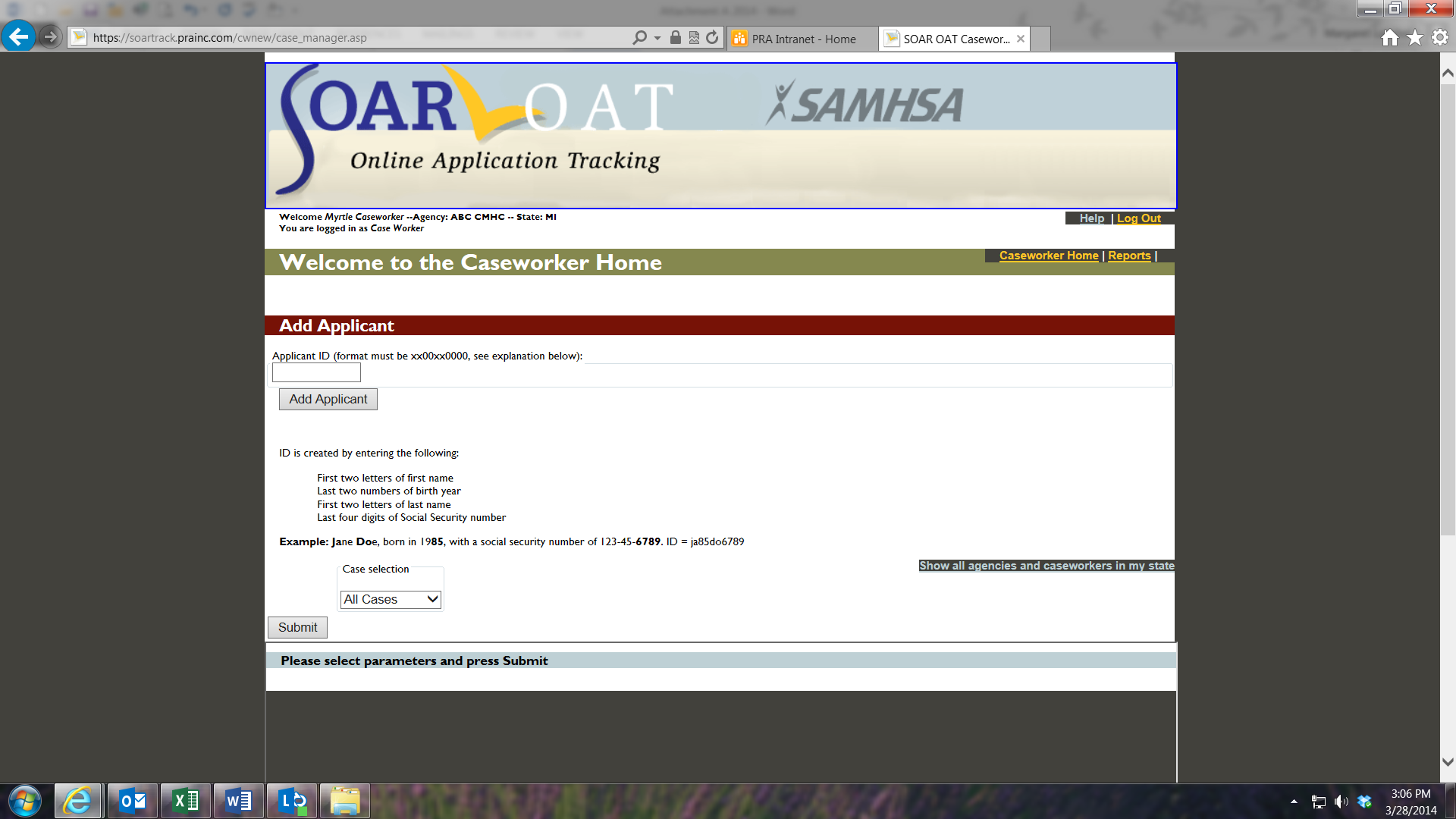
Task: Click the address bar search magnifier icon
Action: [x=639, y=37]
